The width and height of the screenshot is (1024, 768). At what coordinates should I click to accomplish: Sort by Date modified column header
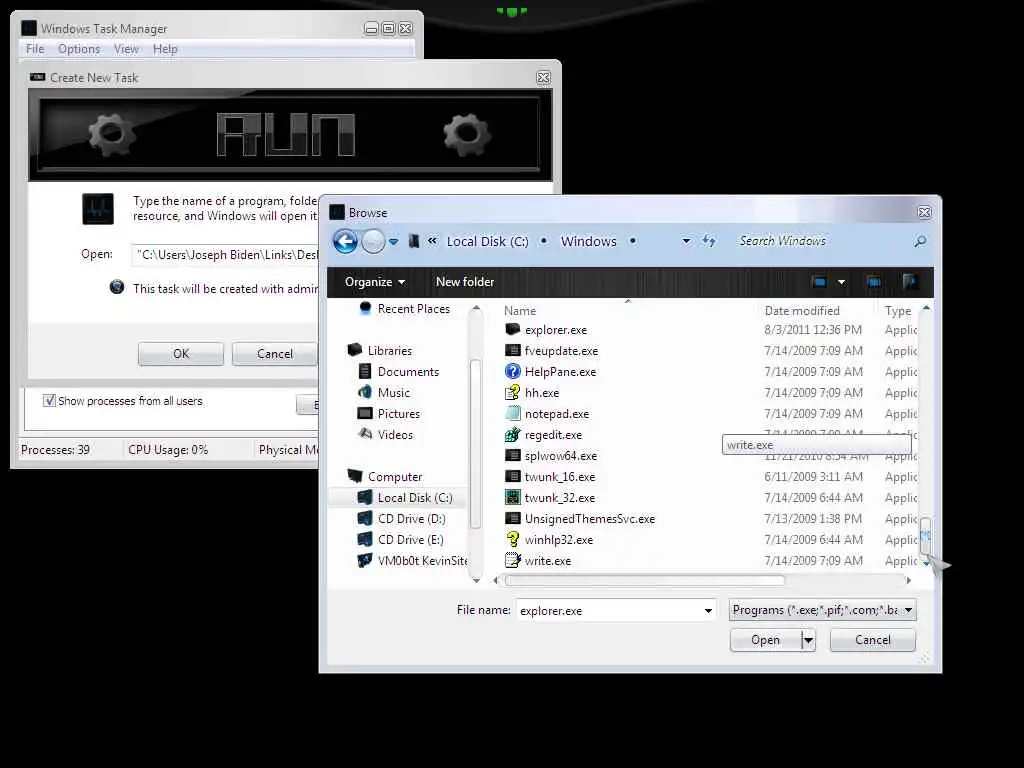(802, 311)
